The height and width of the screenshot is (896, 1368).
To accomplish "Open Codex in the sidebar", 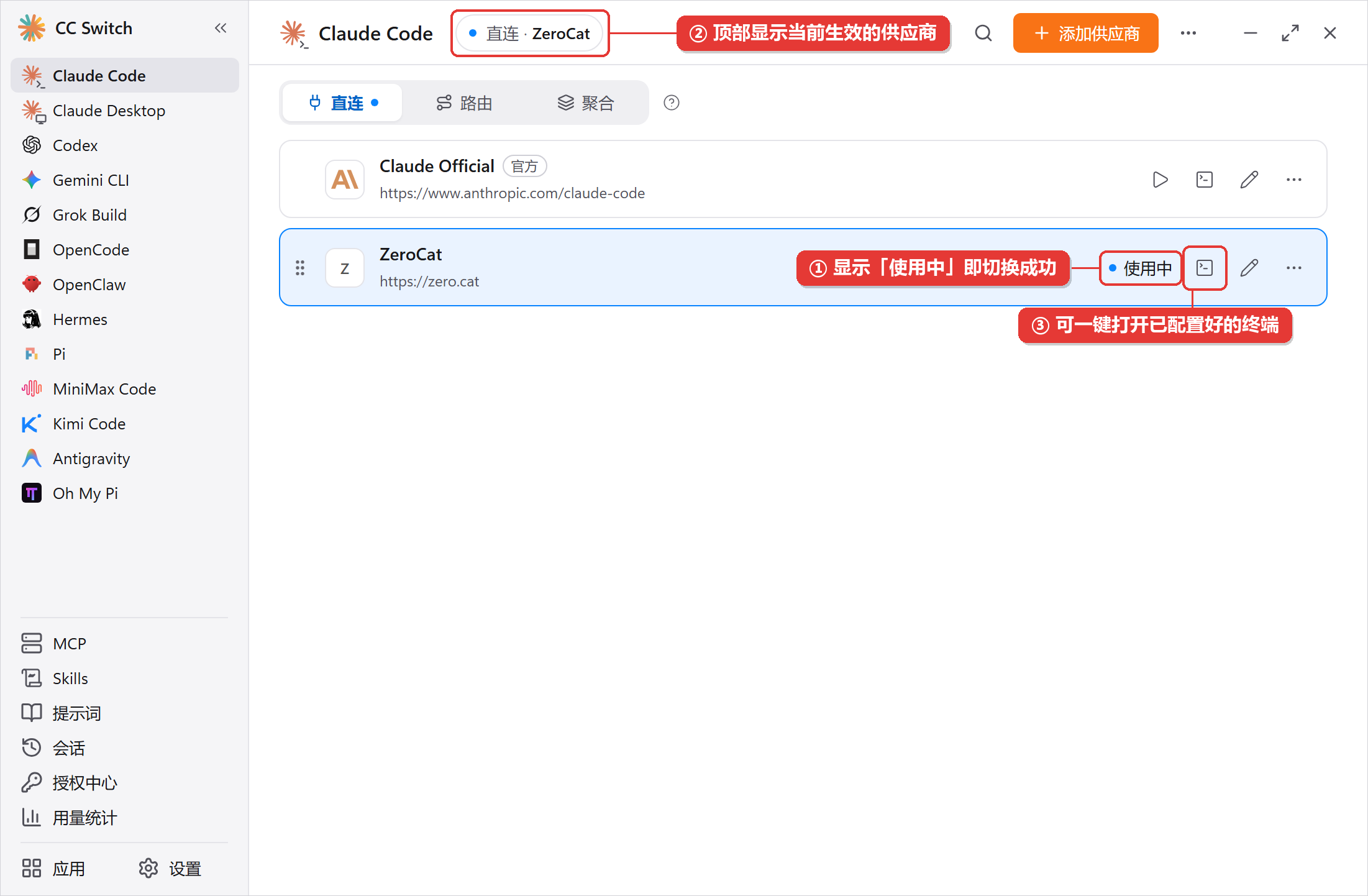I will point(124,145).
